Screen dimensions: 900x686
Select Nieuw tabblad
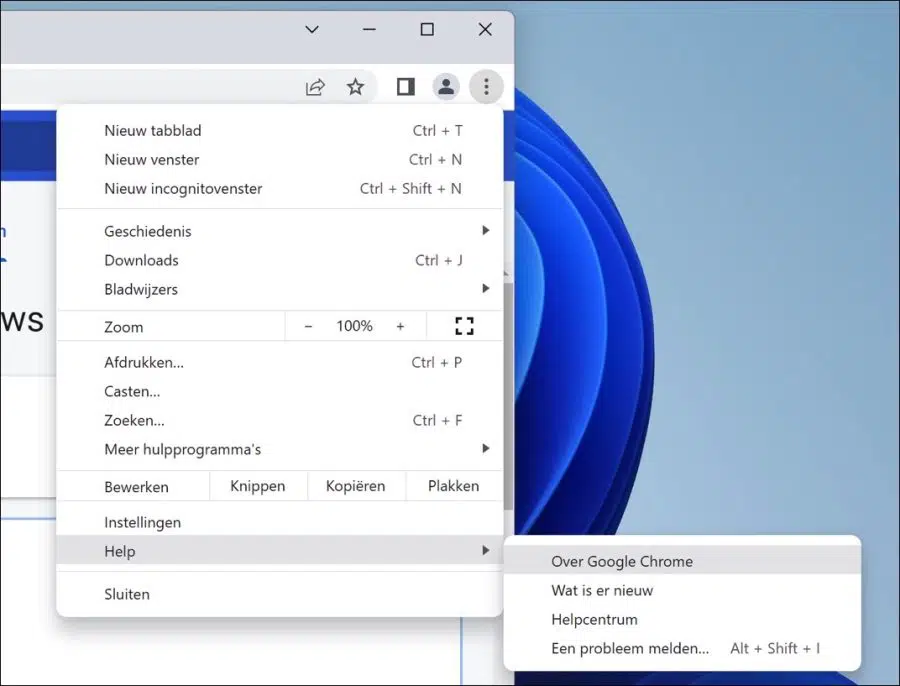coord(280,131)
